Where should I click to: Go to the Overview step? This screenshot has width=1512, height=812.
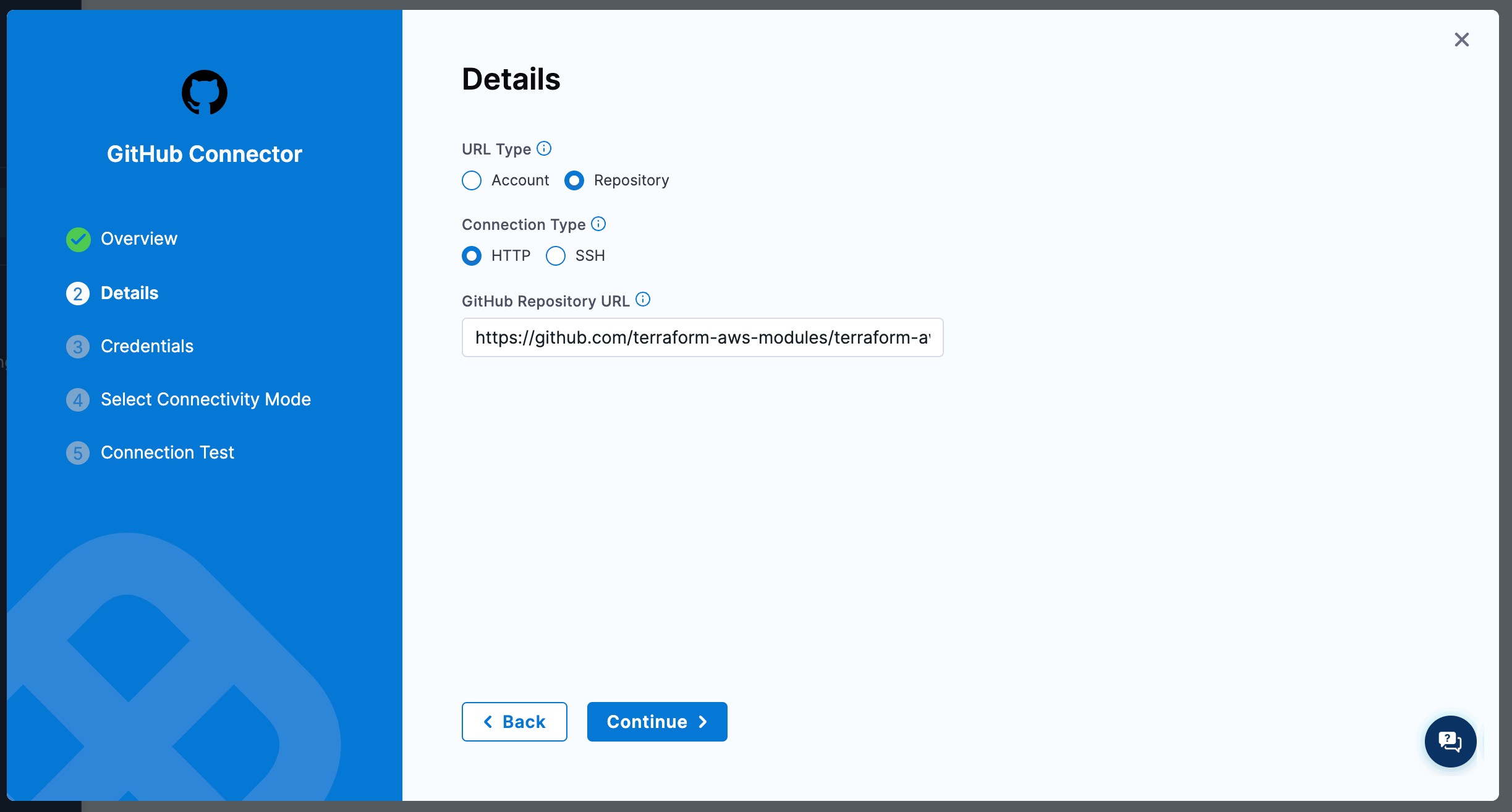139,239
